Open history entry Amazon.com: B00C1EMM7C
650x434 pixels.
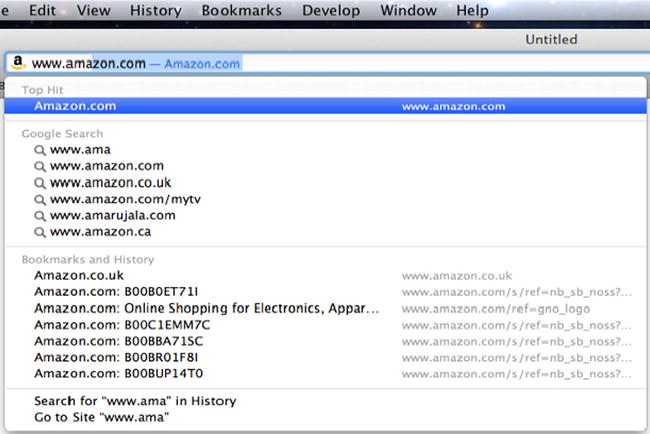click(x=325, y=325)
